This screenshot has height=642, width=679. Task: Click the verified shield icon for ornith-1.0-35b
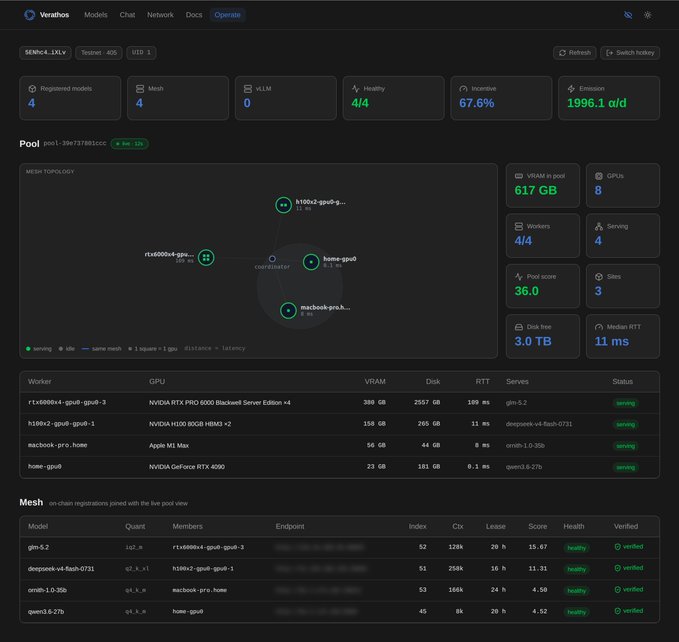[x=618, y=590]
